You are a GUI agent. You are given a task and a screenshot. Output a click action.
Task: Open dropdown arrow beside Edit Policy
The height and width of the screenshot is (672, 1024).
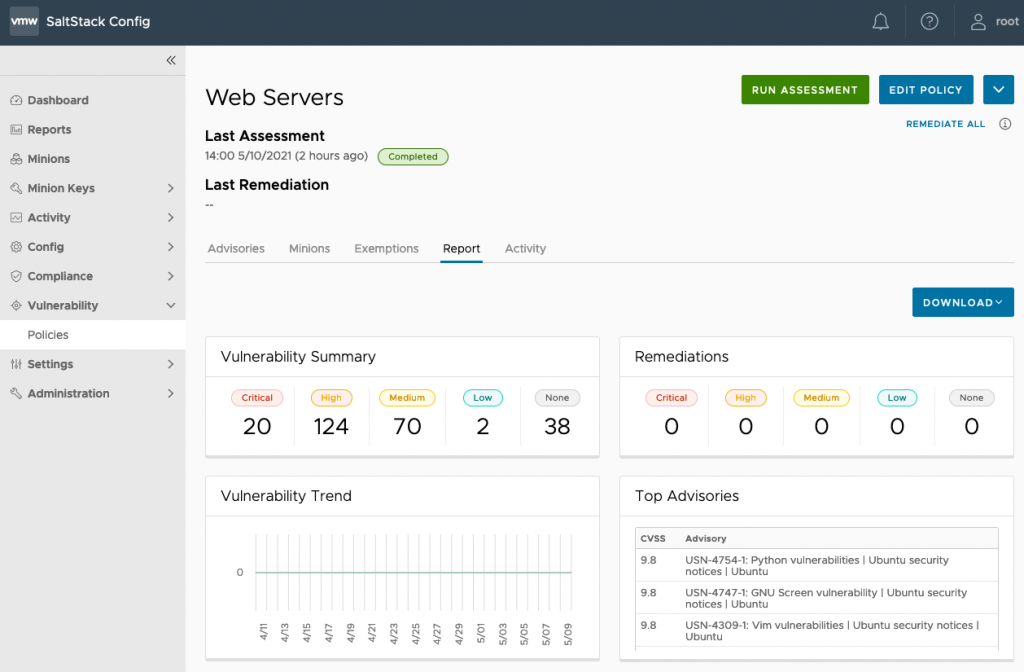[x=998, y=90]
